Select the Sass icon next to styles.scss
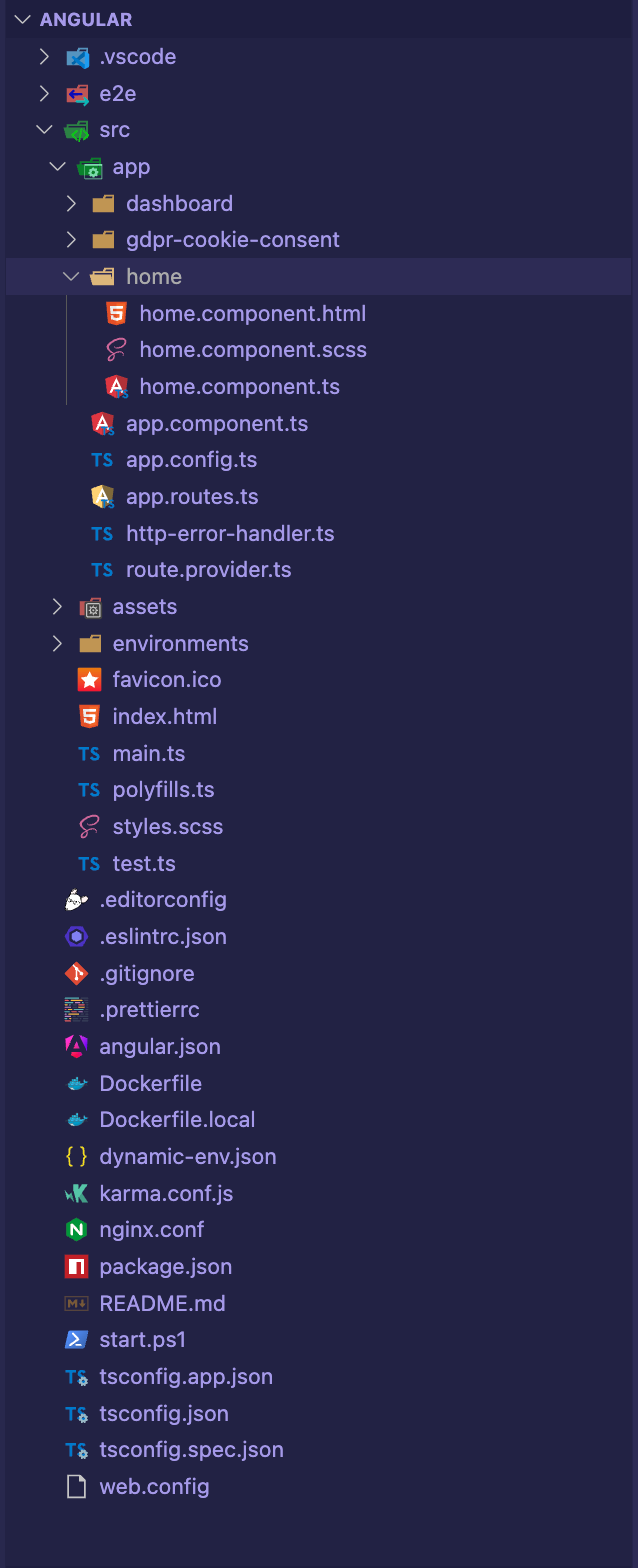Image resolution: width=638 pixels, height=1568 pixels. click(x=89, y=826)
